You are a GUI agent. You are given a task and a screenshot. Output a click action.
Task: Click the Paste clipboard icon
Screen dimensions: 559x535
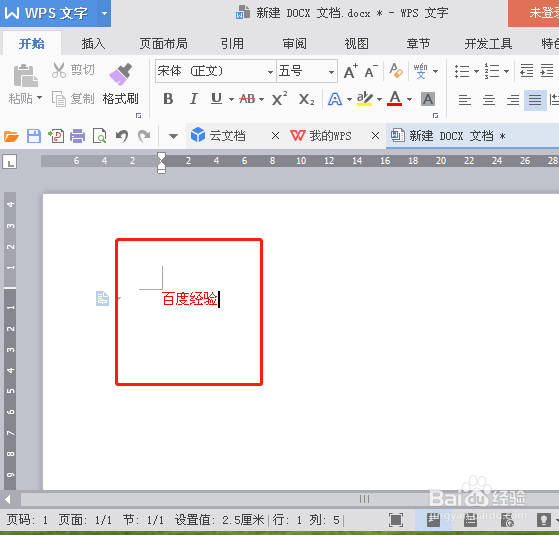coord(25,75)
